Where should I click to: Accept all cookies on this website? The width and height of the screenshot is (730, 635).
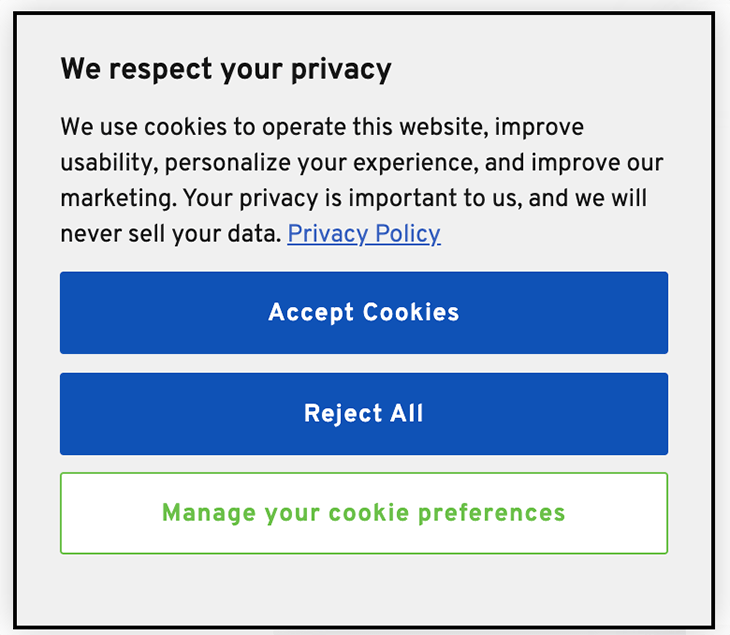click(364, 312)
